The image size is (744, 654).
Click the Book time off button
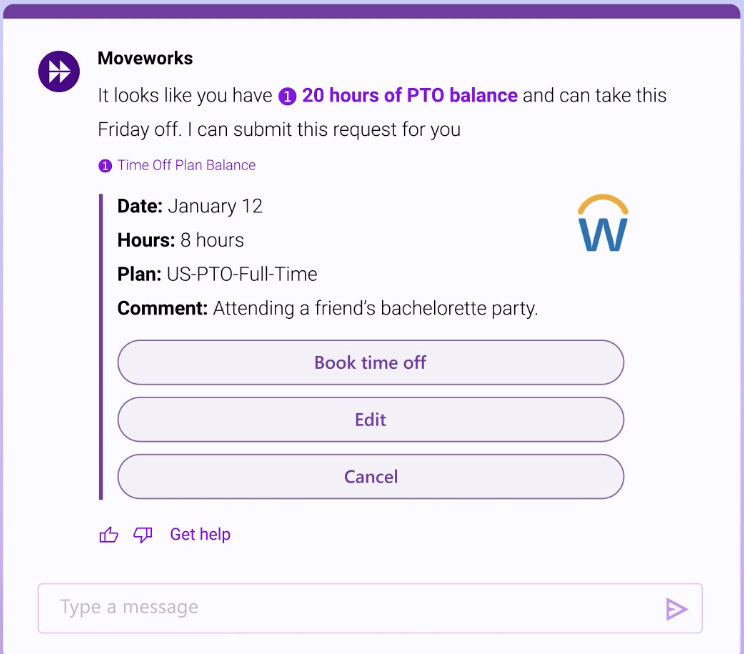[x=371, y=363]
